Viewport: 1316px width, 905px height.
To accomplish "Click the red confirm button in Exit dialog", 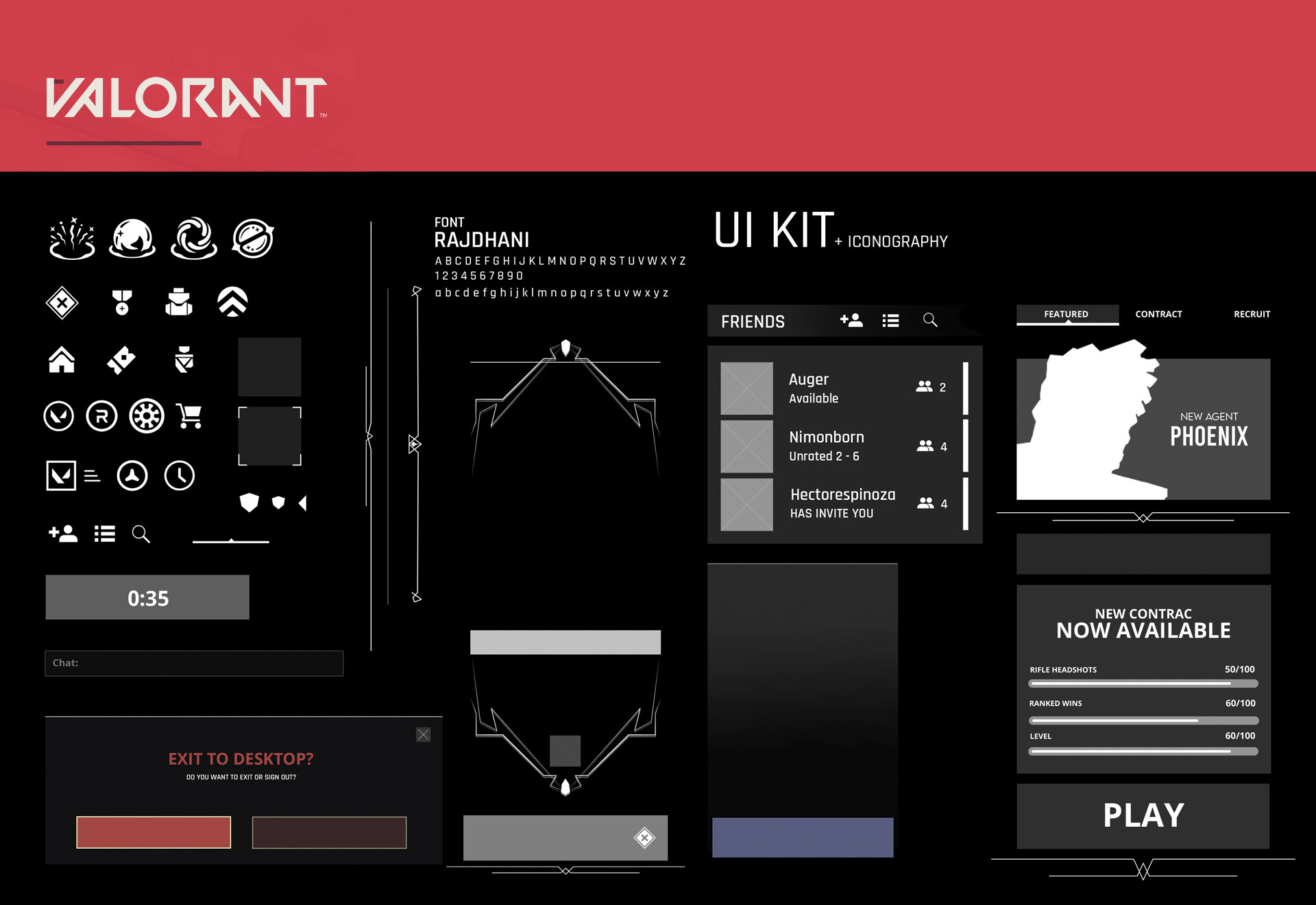I will point(154,832).
